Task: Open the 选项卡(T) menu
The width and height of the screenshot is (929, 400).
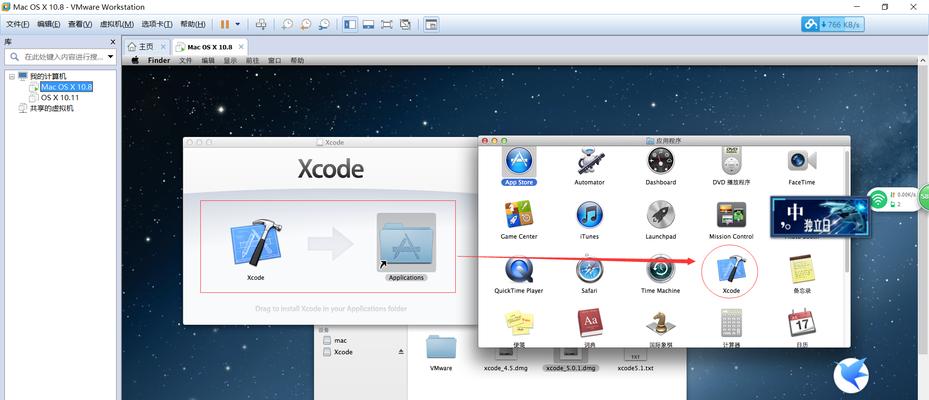Action: point(156,24)
